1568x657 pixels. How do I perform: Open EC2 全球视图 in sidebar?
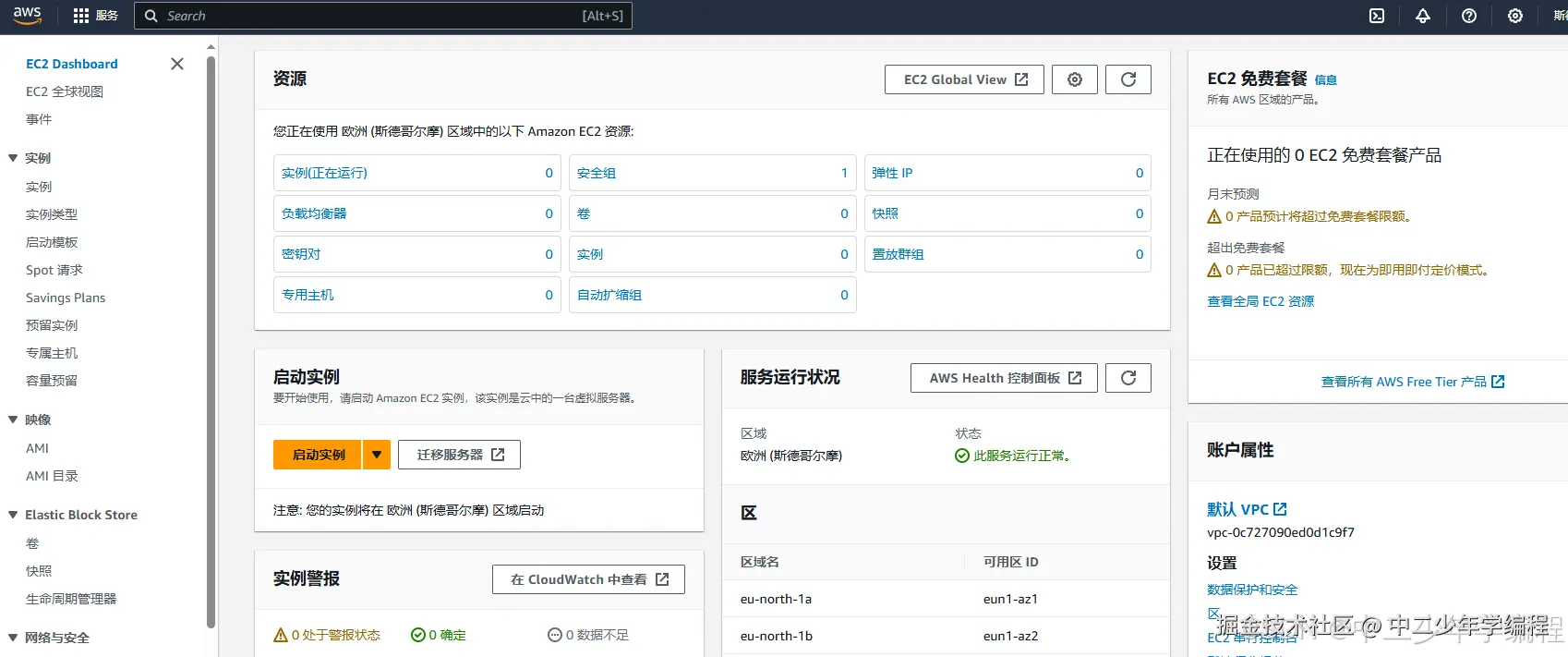pyautogui.click(x=65, y=91)
